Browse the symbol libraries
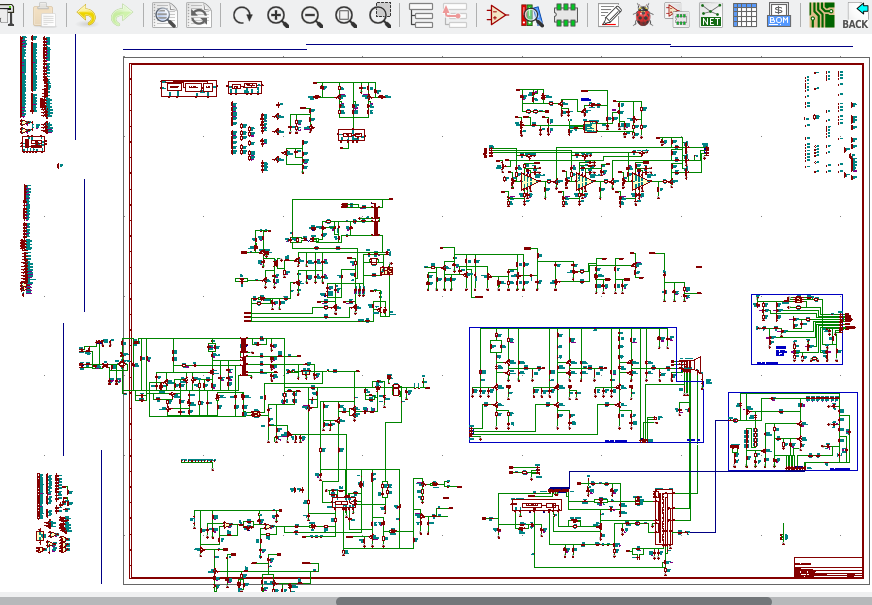872x605 pixels. [532, 15]
